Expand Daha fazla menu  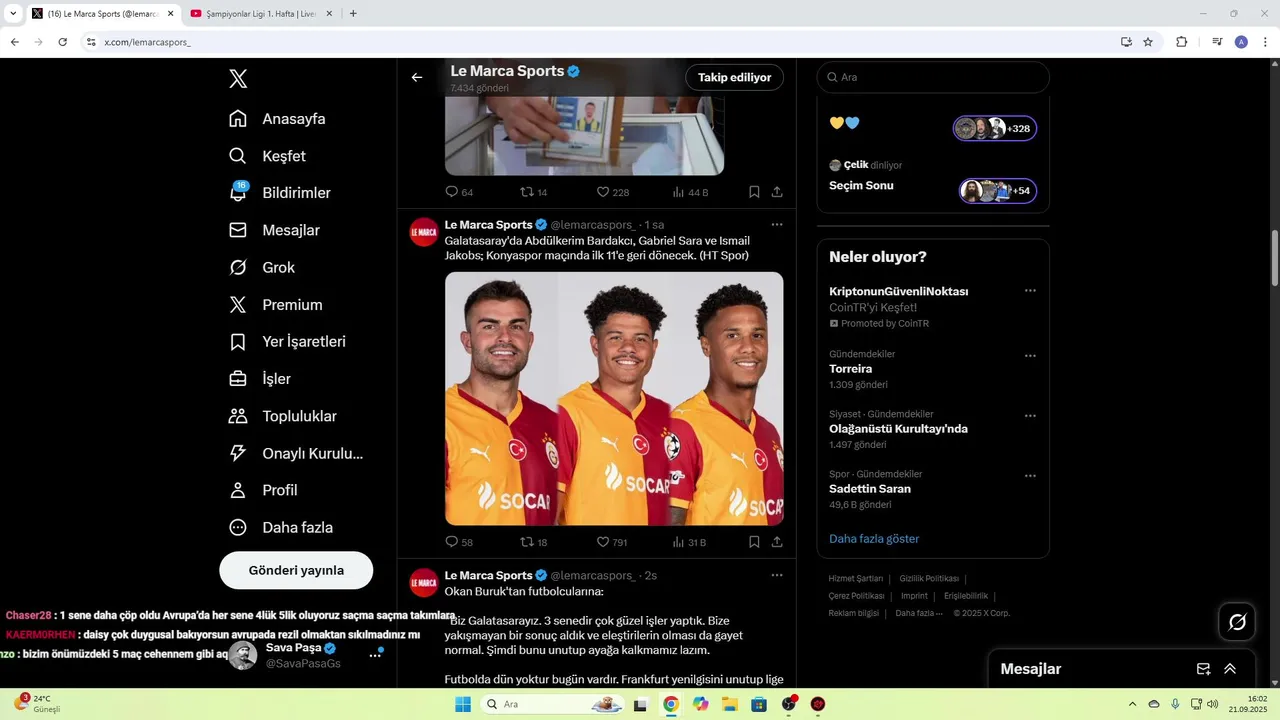click(281, 527)
